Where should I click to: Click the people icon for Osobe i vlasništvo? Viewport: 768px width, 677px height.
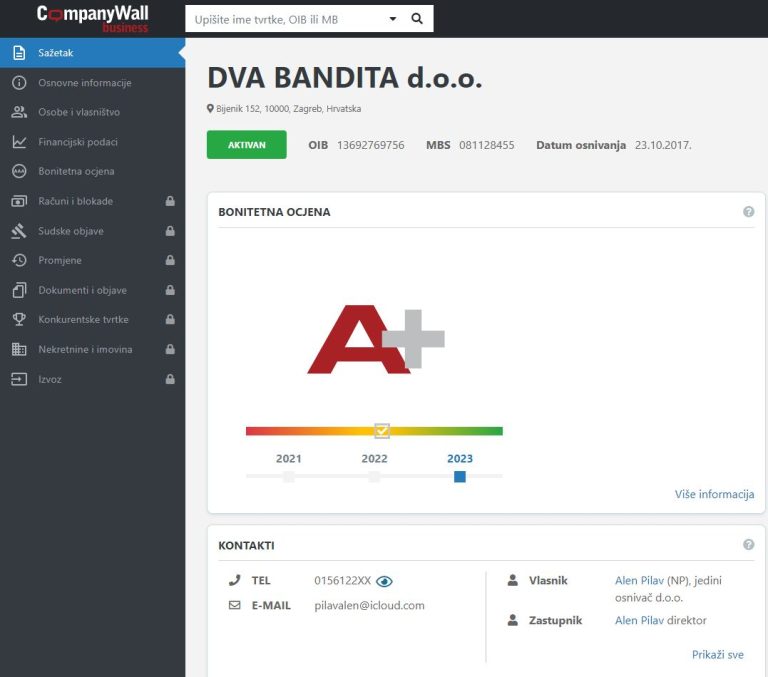tap(19, 112)
